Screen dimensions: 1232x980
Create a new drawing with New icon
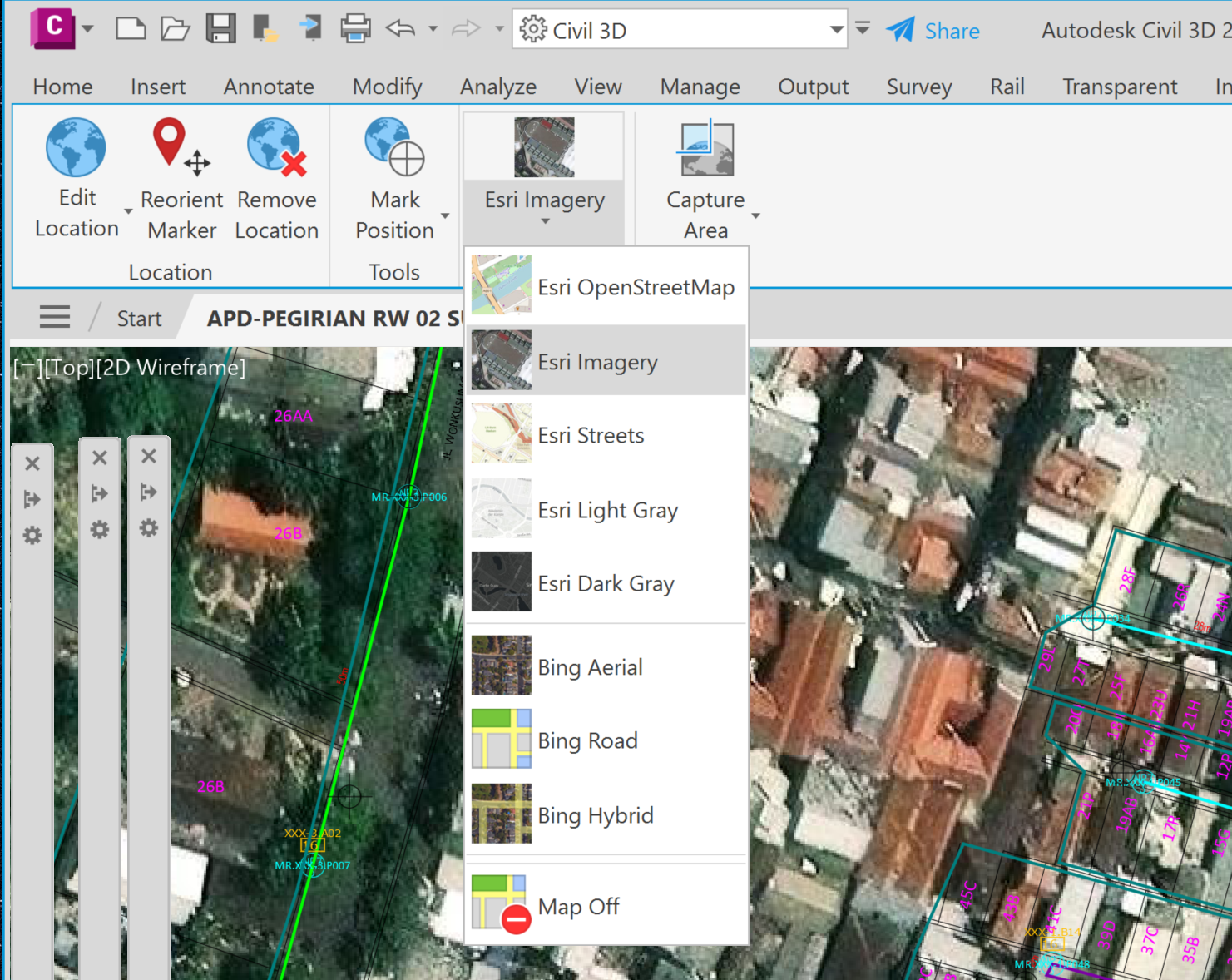[x=131, y=29]
